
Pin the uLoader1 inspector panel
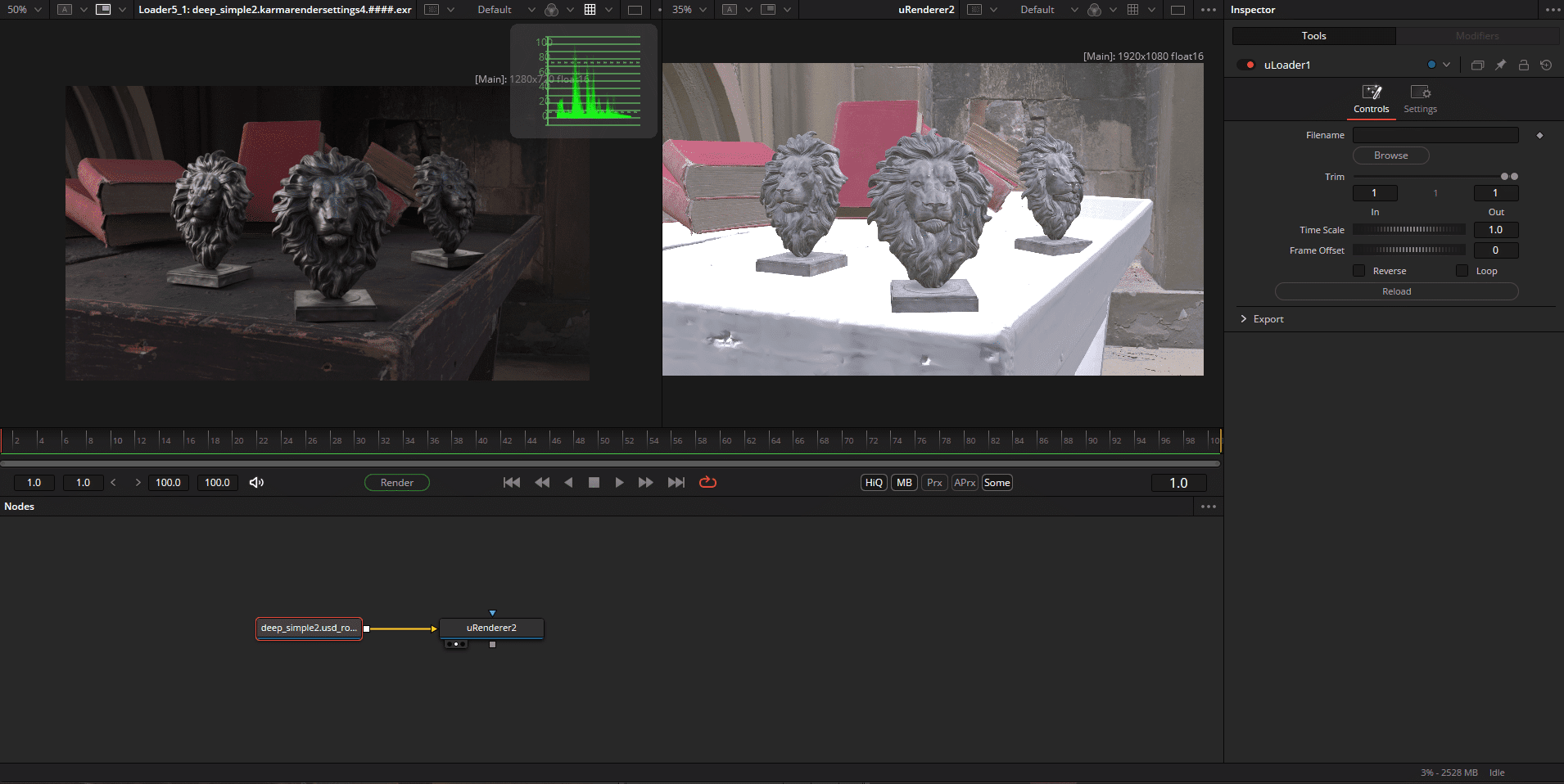1500,65
